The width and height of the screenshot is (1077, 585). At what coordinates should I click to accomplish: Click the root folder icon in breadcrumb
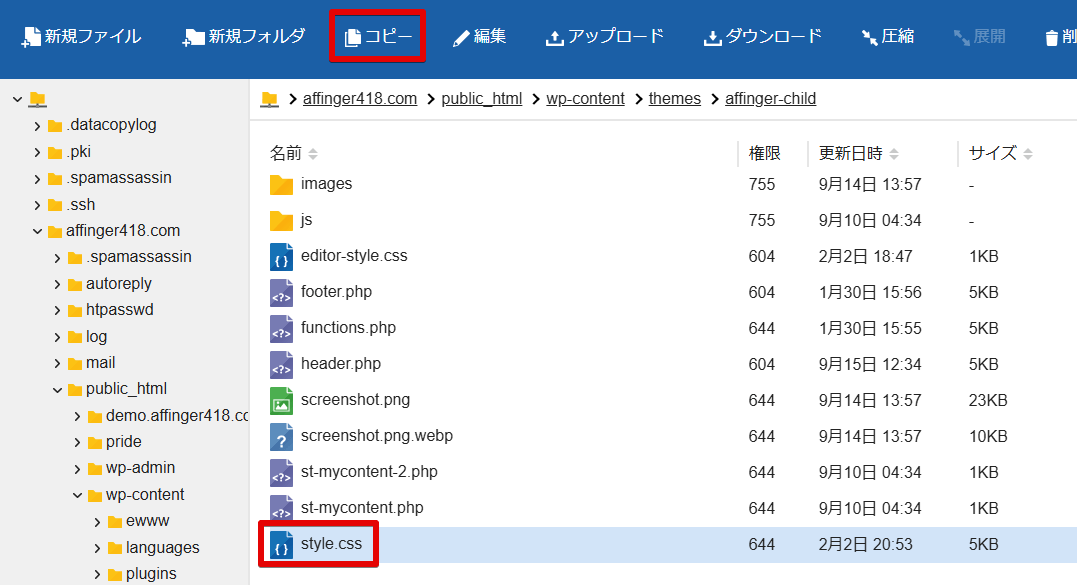click(269, 100)
